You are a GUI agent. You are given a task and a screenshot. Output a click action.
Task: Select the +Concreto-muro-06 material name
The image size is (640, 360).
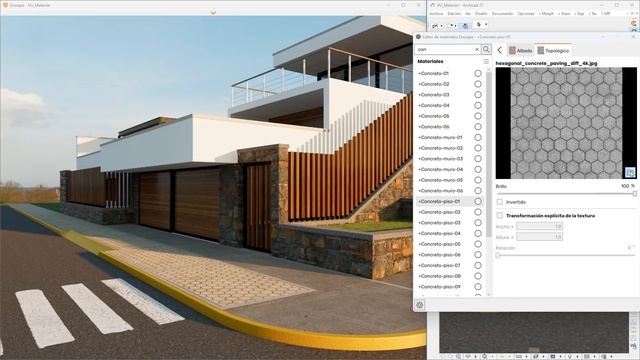coord(440,191)
